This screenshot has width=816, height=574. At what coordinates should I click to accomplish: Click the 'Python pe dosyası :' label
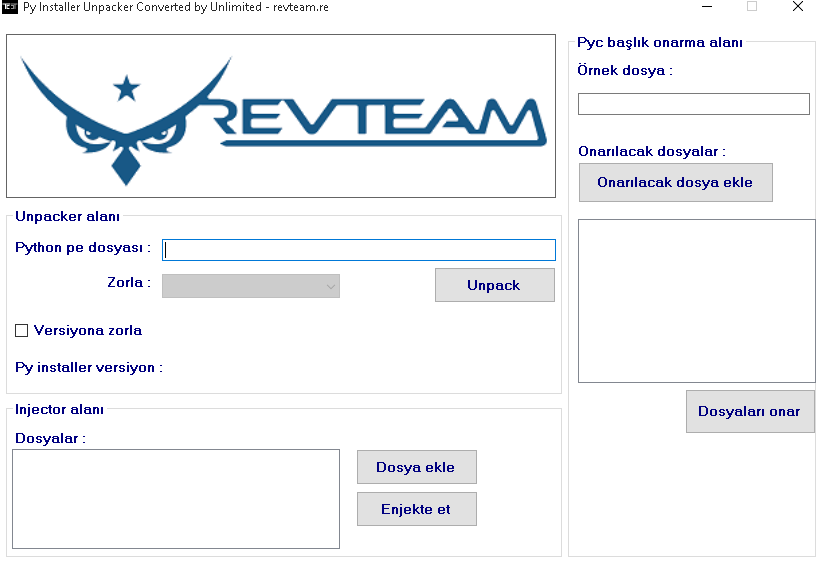click(x=83, y=248)
